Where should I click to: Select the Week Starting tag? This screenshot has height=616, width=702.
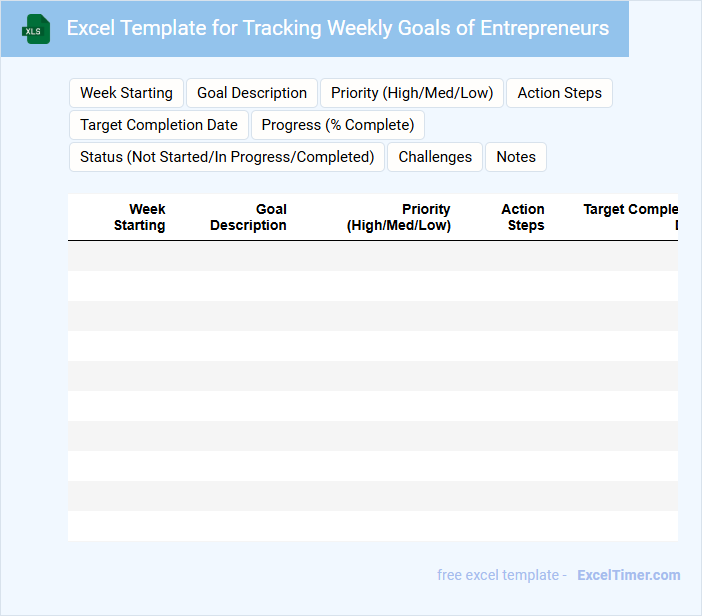(126, 93)
